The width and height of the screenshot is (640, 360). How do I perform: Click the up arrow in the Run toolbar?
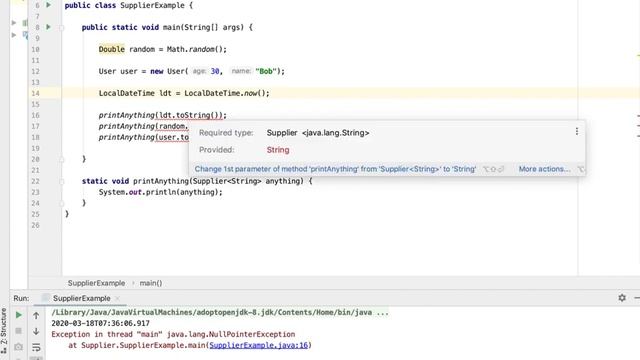pyautogui.click(x=36, y=316)
